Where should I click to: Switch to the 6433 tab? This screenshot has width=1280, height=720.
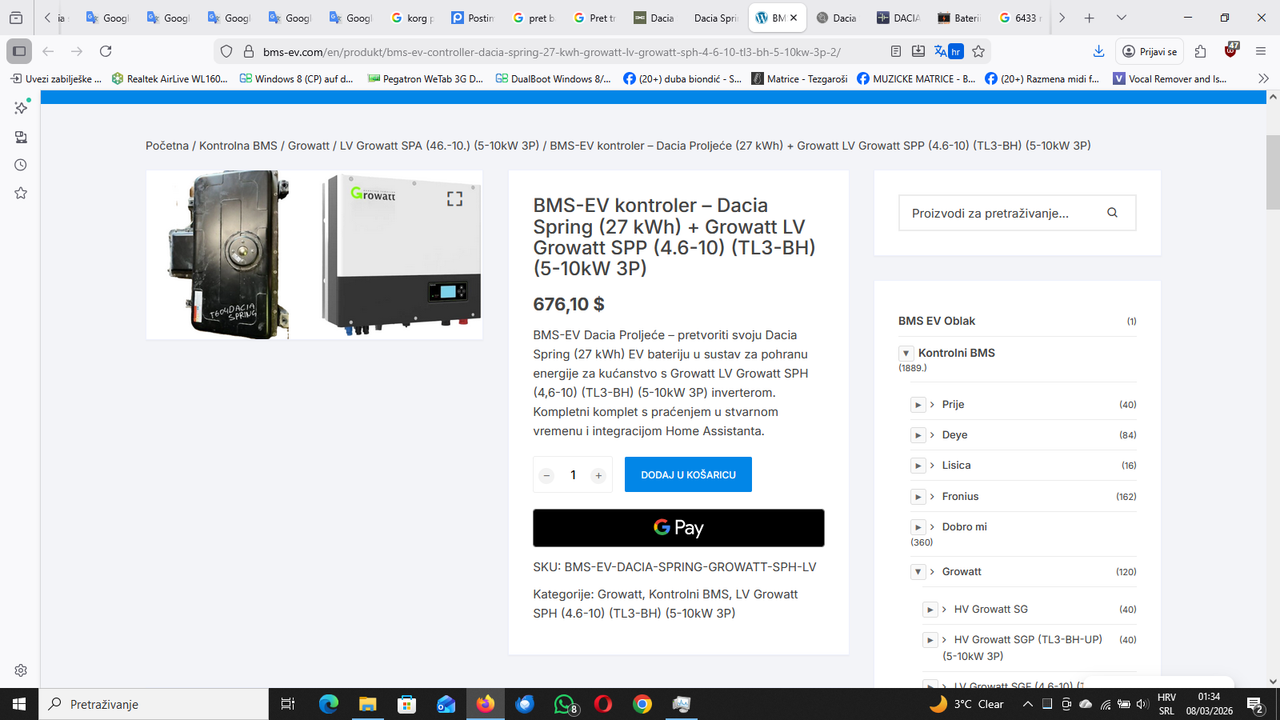1020,18
